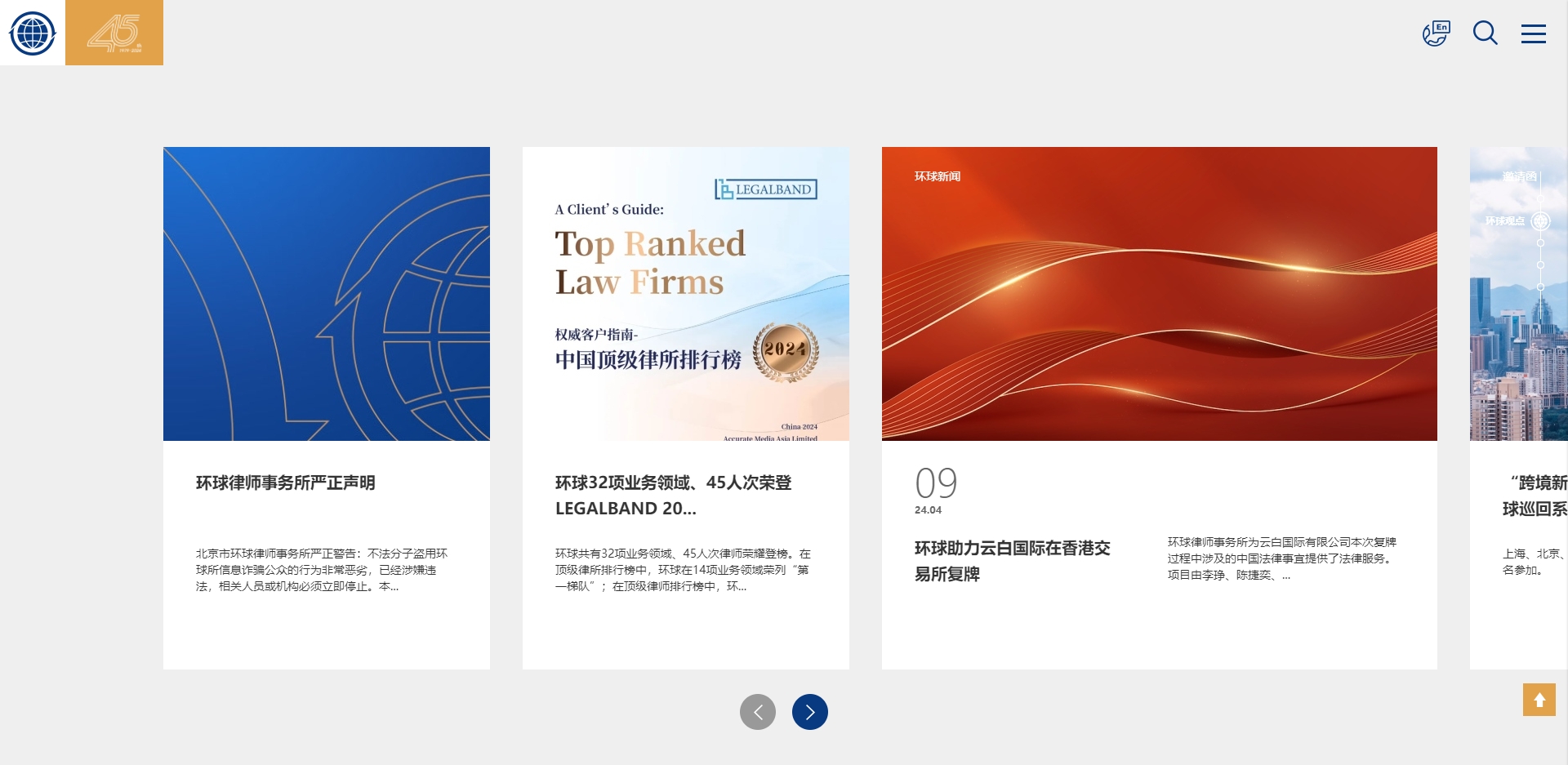Viewport: 1568px width, 765px height.
Task: Click summary 环球律师事务所为云白国际有限公司
Action: pyautogui.click(x=1282, y=558)
